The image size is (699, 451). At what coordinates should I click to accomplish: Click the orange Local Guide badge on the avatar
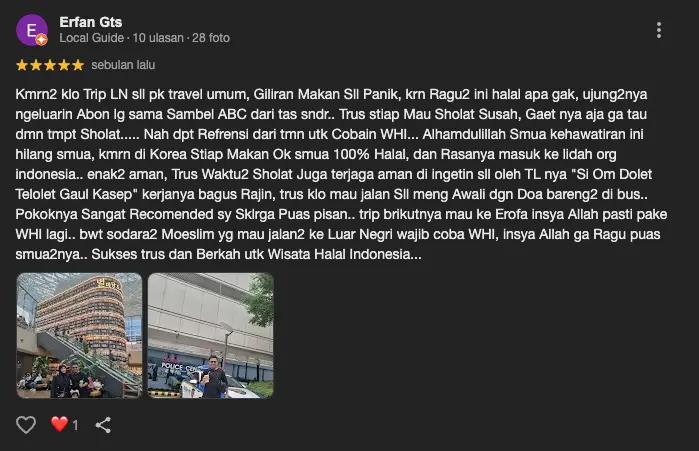[x=41, y=40]
